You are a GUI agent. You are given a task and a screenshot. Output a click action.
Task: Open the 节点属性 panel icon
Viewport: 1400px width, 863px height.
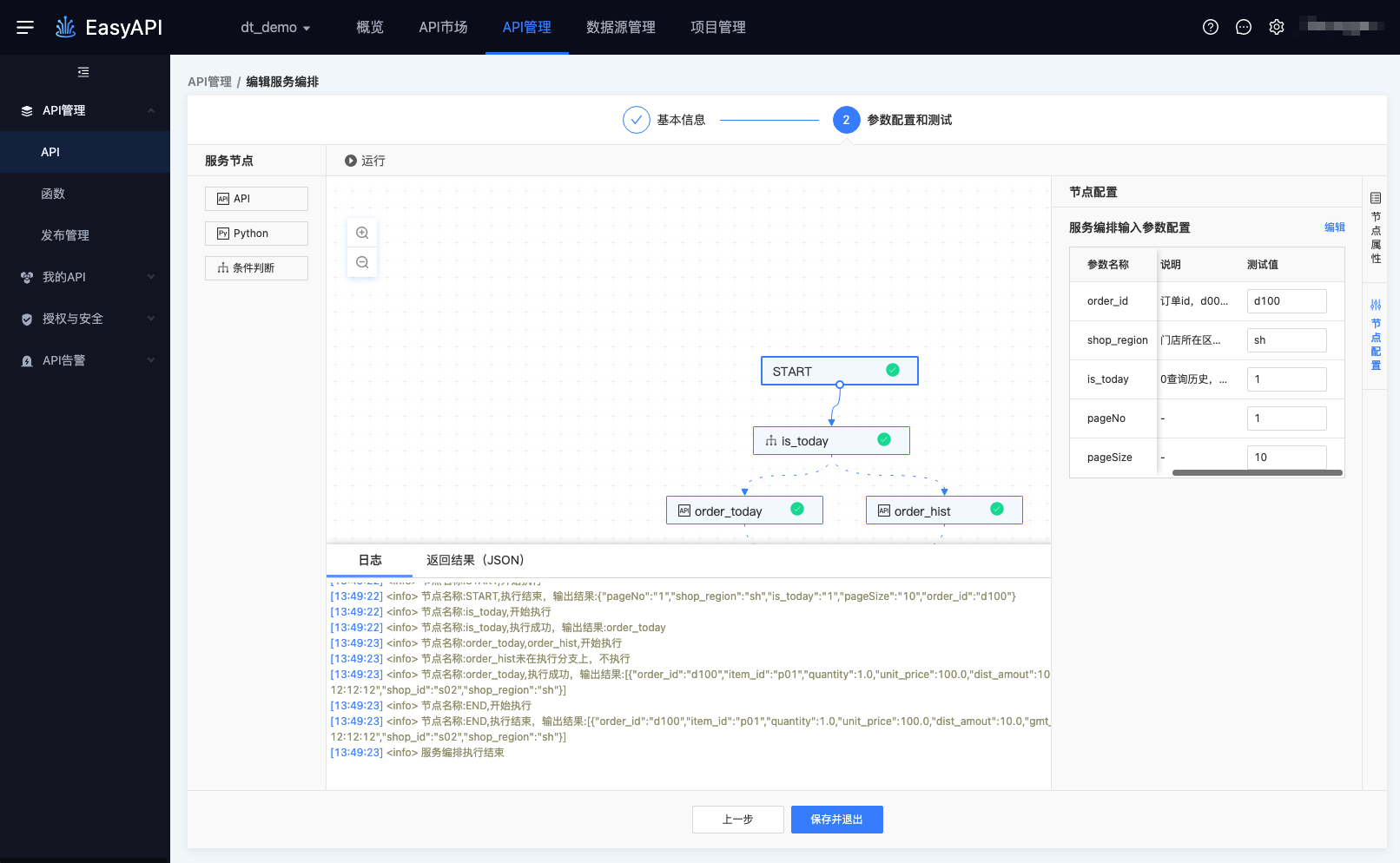(x=1376, y=198)
